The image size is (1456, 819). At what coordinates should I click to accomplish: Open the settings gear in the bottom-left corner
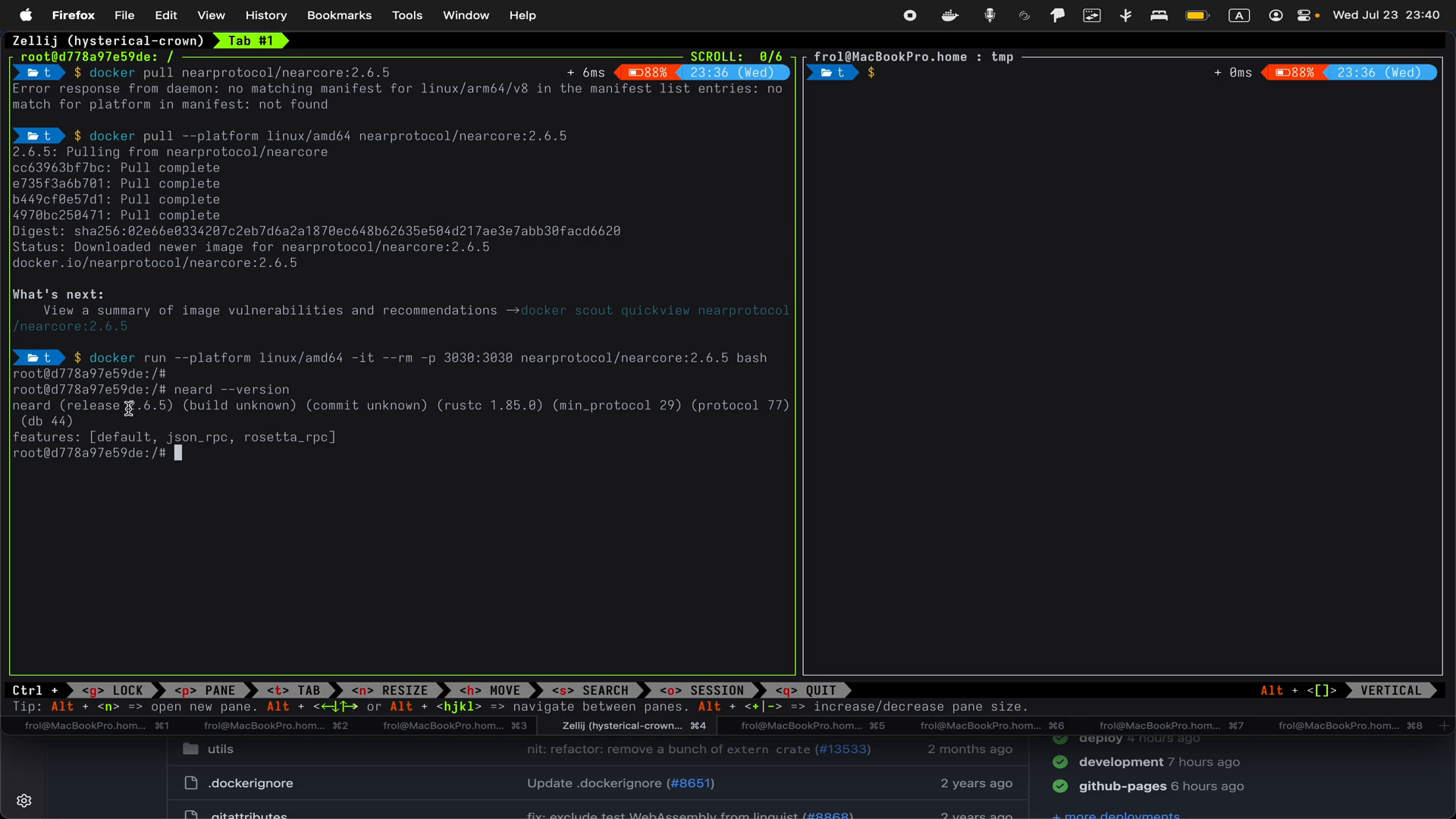click(24, 801)
